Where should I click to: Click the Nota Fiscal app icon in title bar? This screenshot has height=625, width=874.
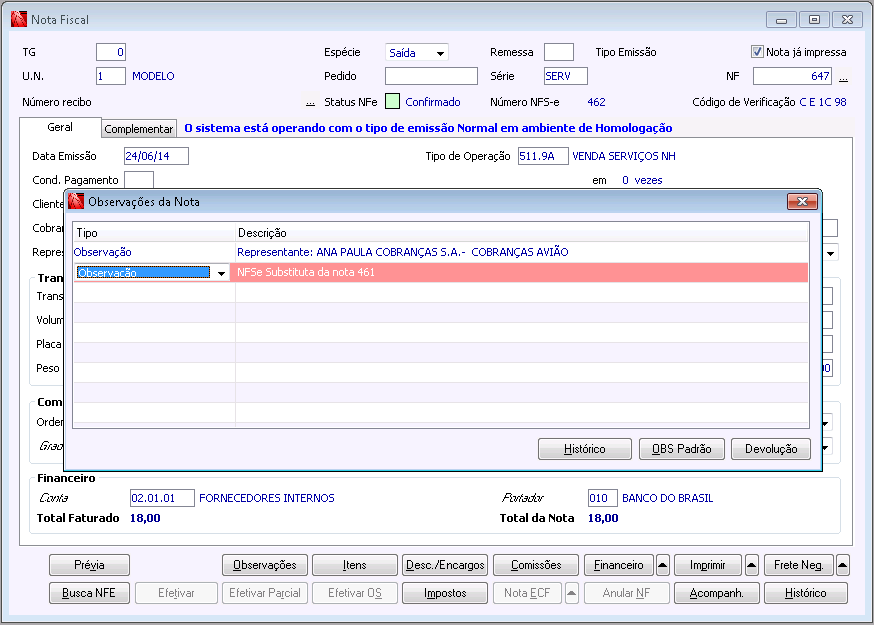[17, 19]
